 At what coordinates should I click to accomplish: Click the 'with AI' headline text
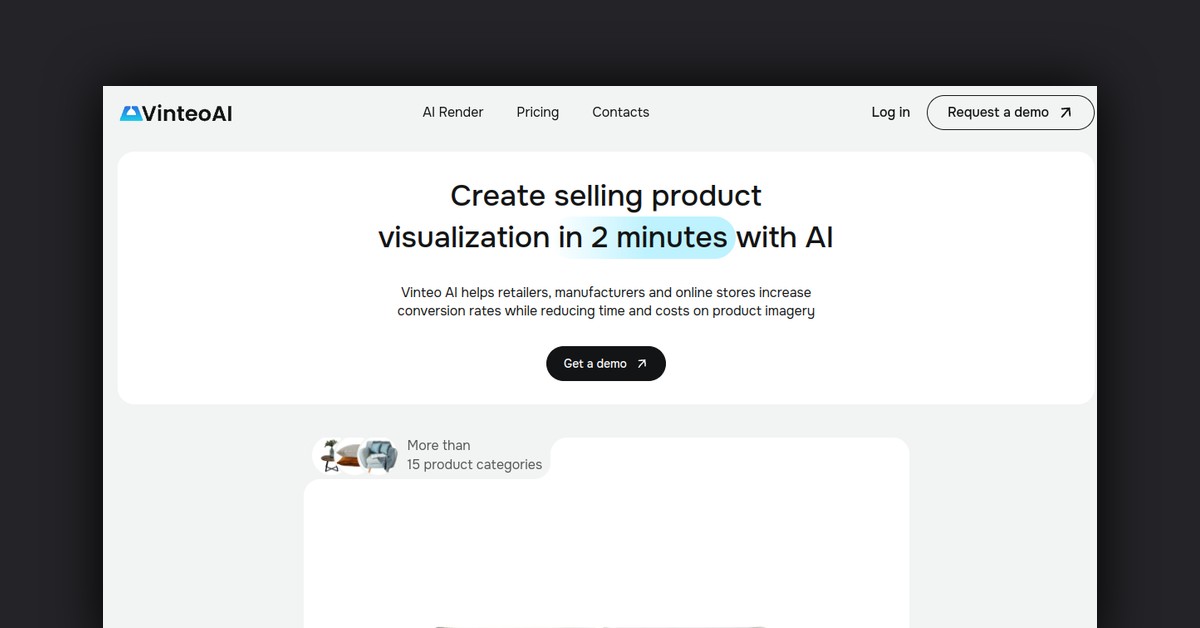coord(785,237)
